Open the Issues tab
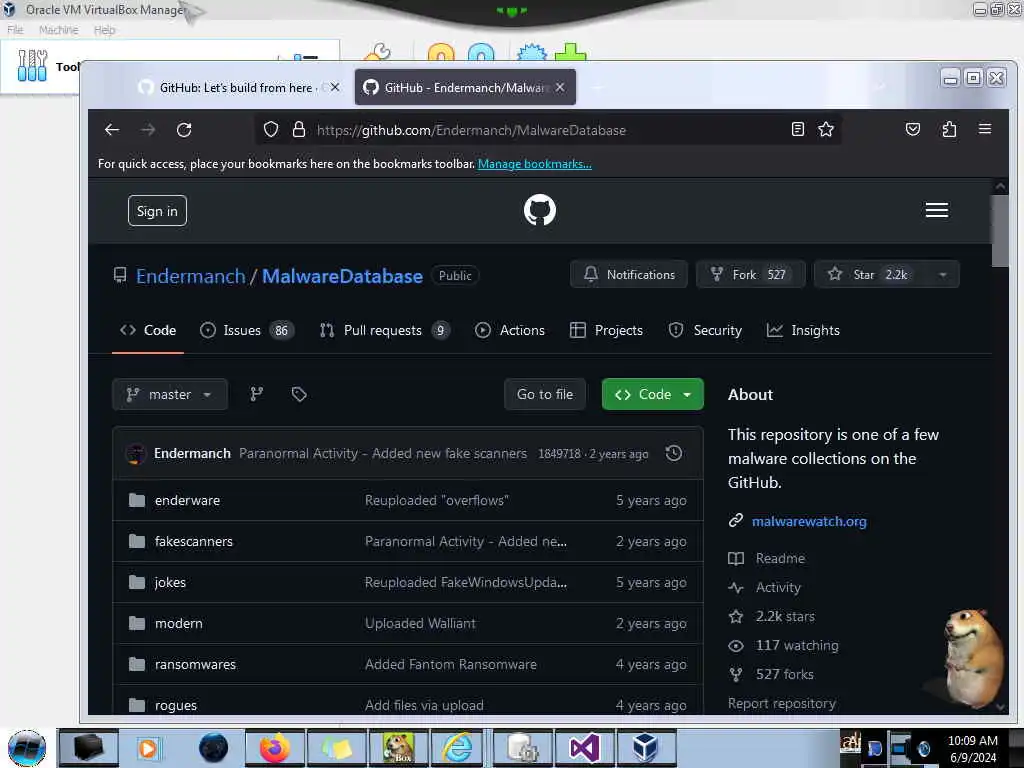Image resolution: width=1024 pixels, height=768 pixels. pyautogui.click(x=247, y=330)
